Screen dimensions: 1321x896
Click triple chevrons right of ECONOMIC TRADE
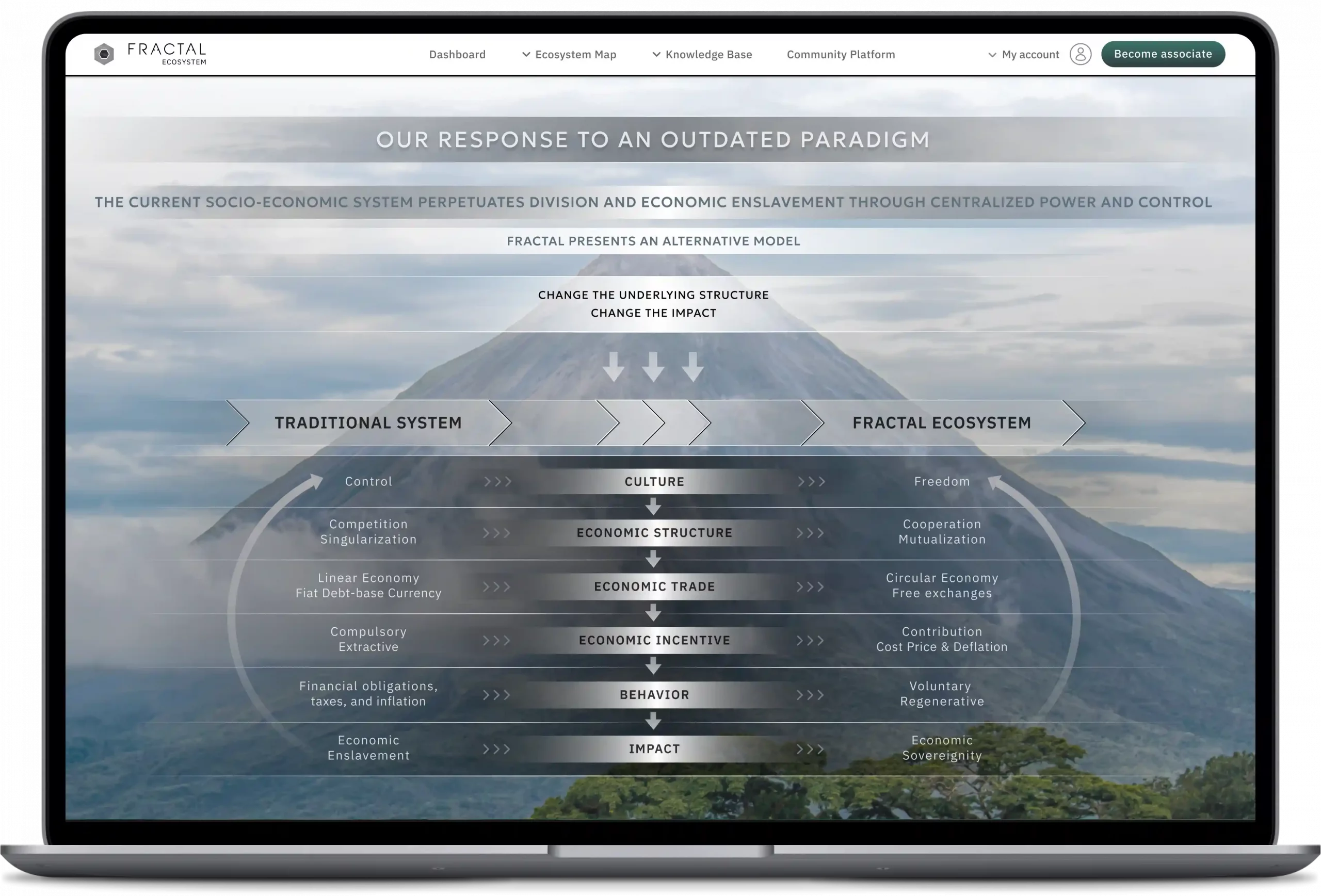pyautogui.click(x=810, y=587)
